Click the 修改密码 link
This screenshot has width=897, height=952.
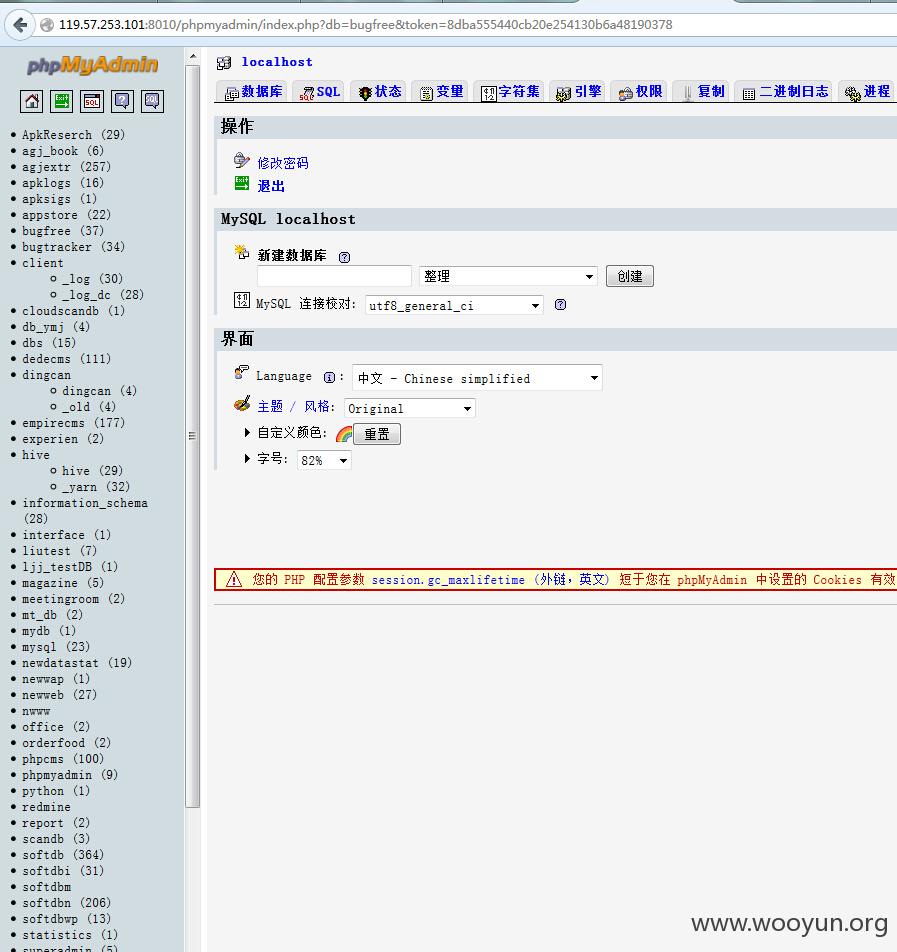coord(283,163)
